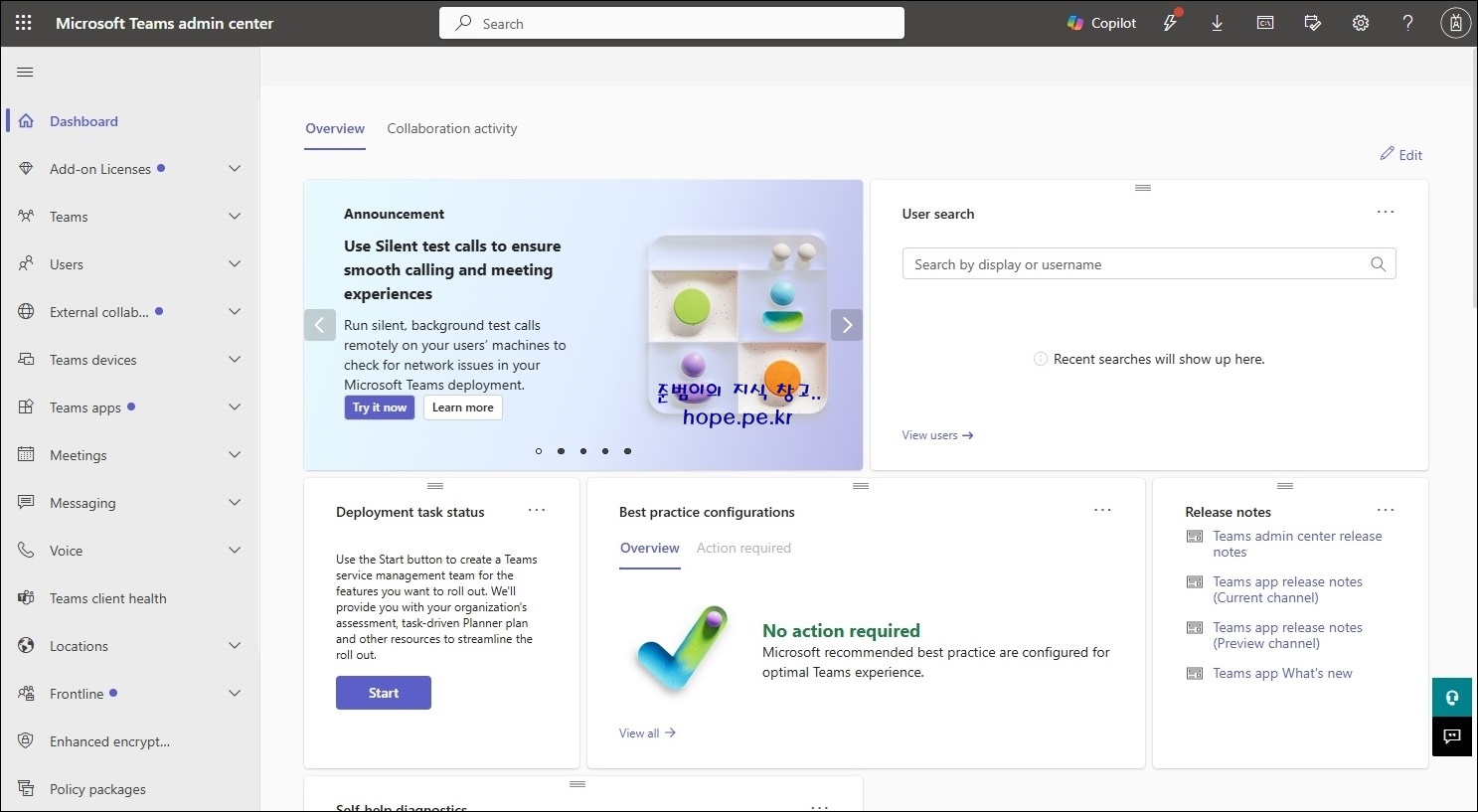Select the fourth announcement carousel dot
1478x812 pixels.
click(605, 451)
